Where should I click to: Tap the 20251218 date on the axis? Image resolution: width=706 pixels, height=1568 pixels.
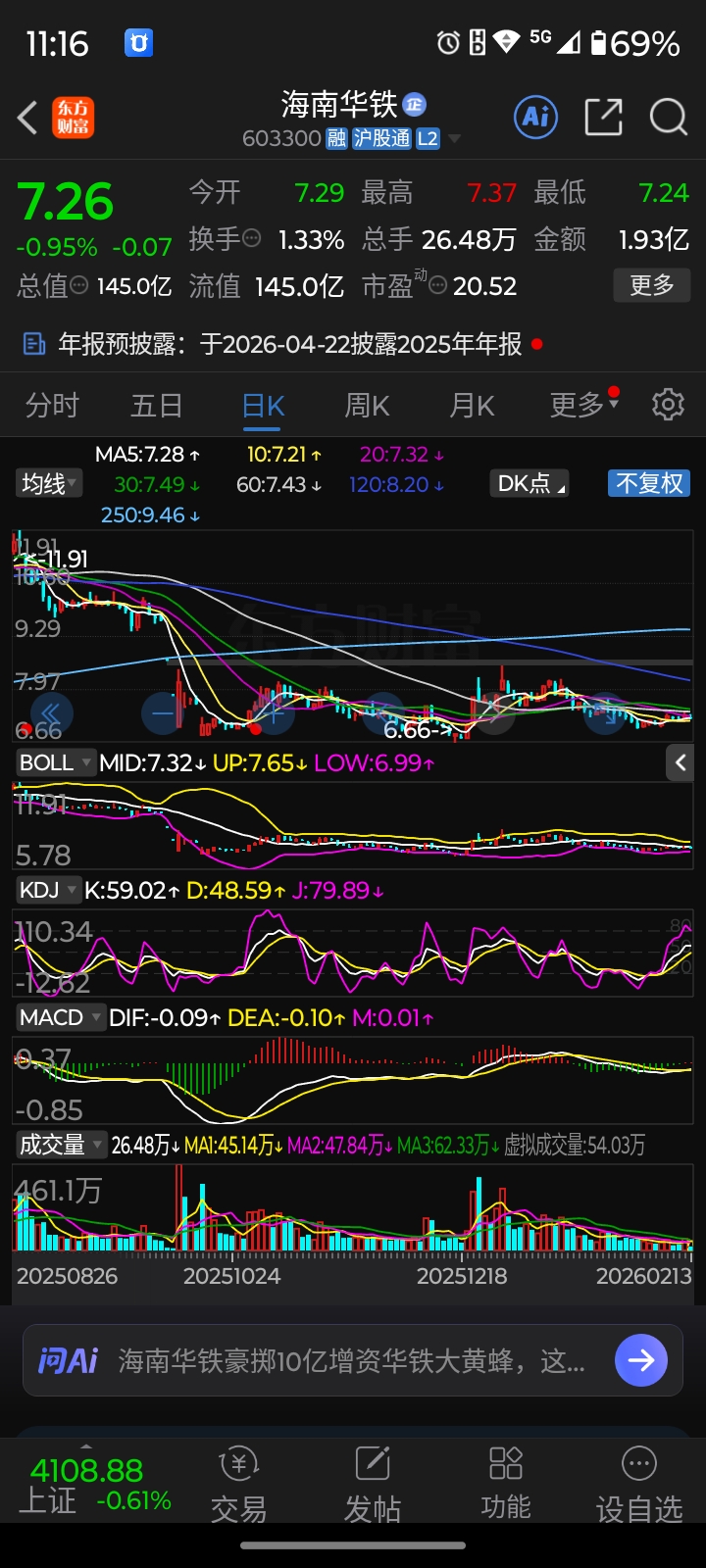(462, 1276)
